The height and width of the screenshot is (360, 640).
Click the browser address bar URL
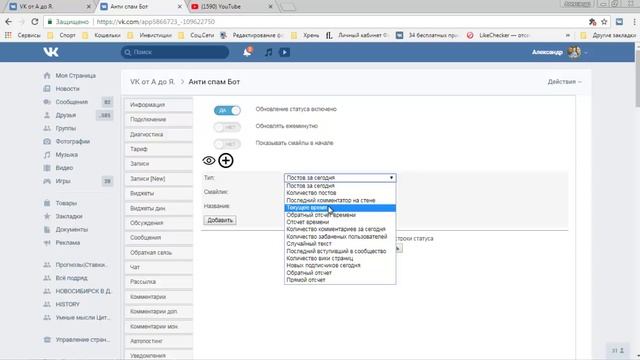pyautogui.click(x=156, y=22)
